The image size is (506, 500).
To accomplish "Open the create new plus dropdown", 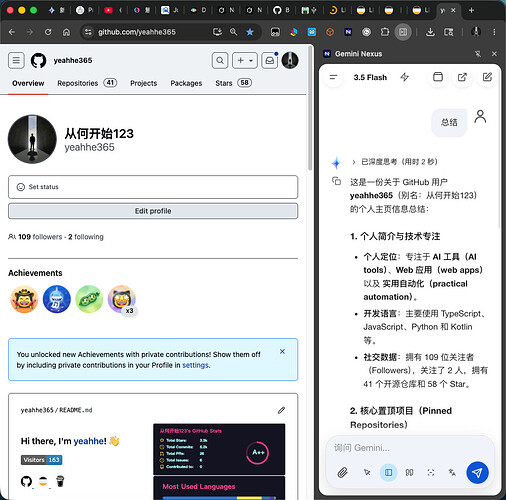I will 245,60.
